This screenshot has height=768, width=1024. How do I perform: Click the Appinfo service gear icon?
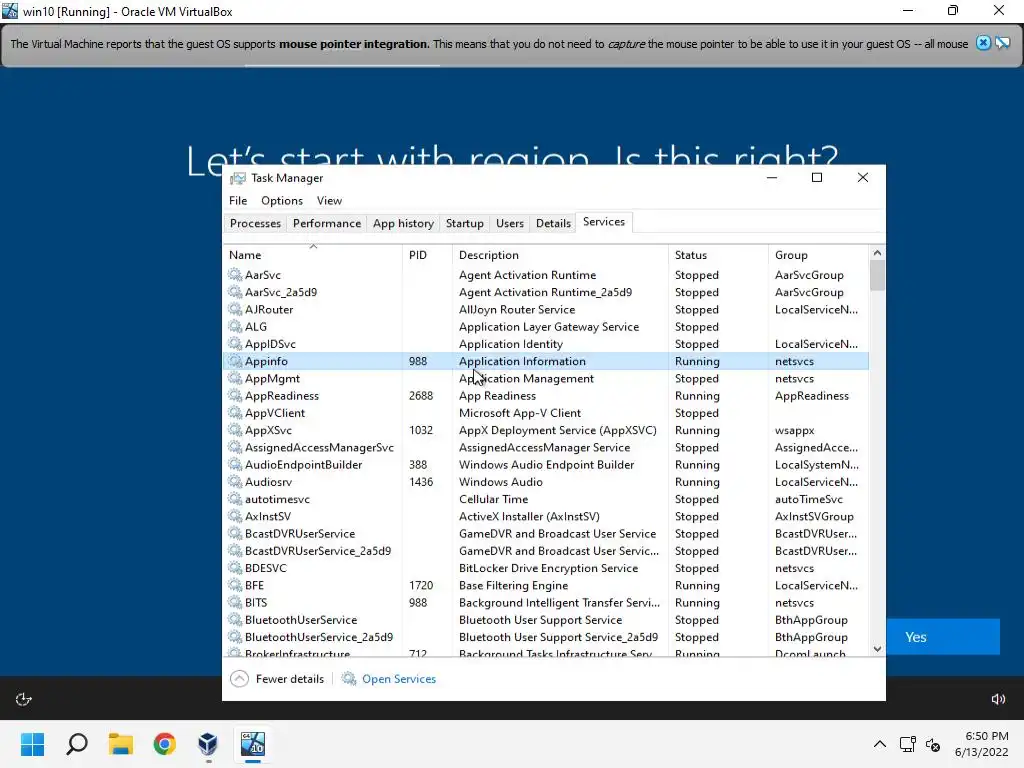pos(235,361)
